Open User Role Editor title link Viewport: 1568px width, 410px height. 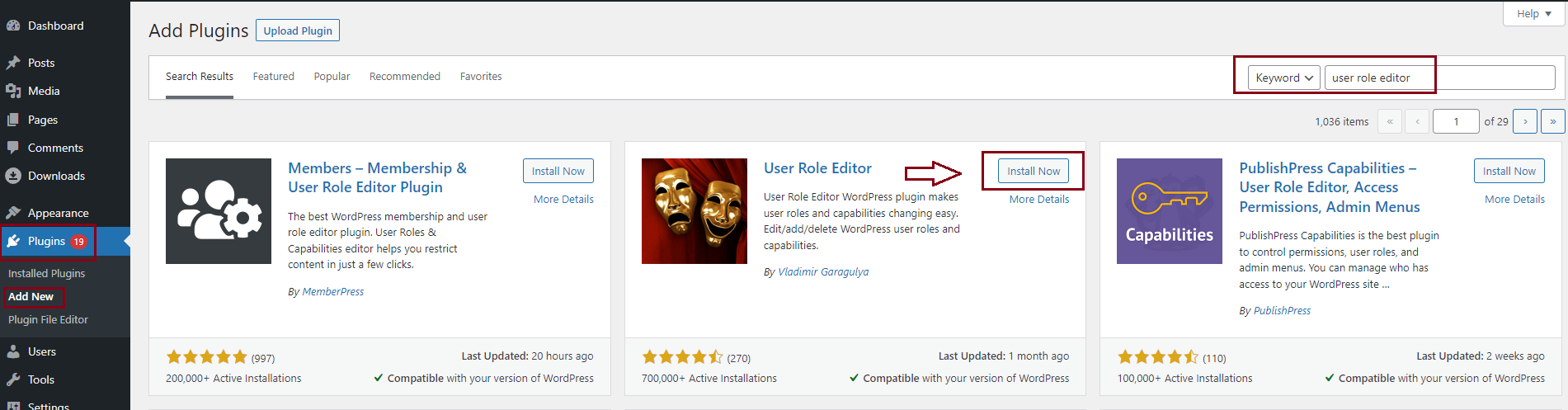click(x=817, y=168)
